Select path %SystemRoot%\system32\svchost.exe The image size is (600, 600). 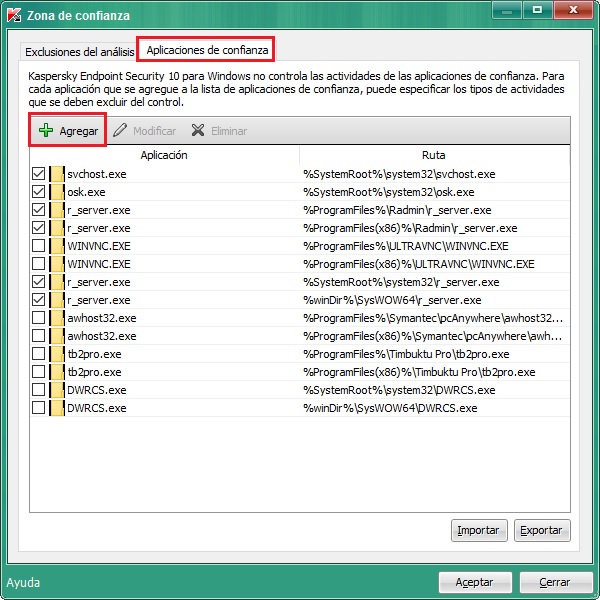[399, 174]
